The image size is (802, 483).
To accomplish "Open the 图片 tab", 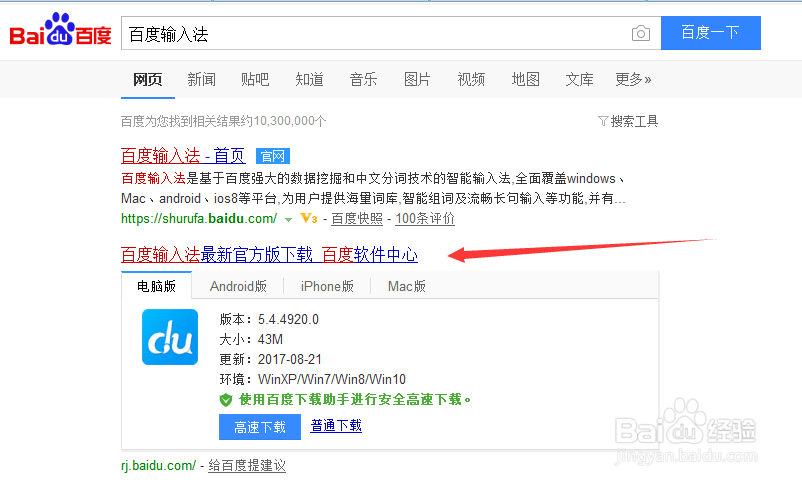I will [417, 79].
